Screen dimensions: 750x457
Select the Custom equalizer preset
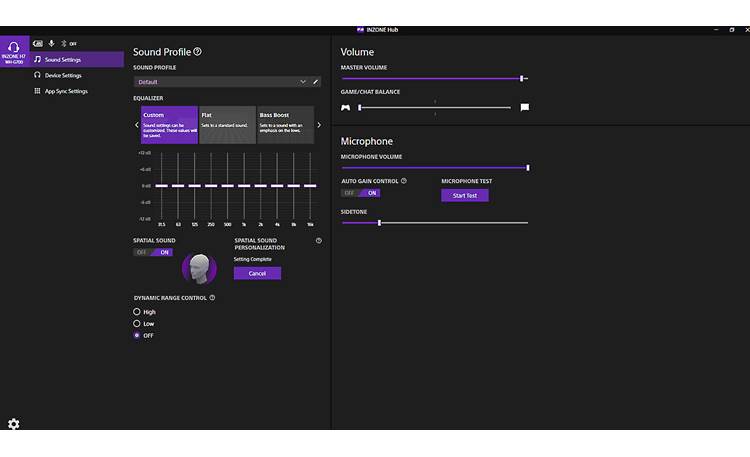[169, 125]
